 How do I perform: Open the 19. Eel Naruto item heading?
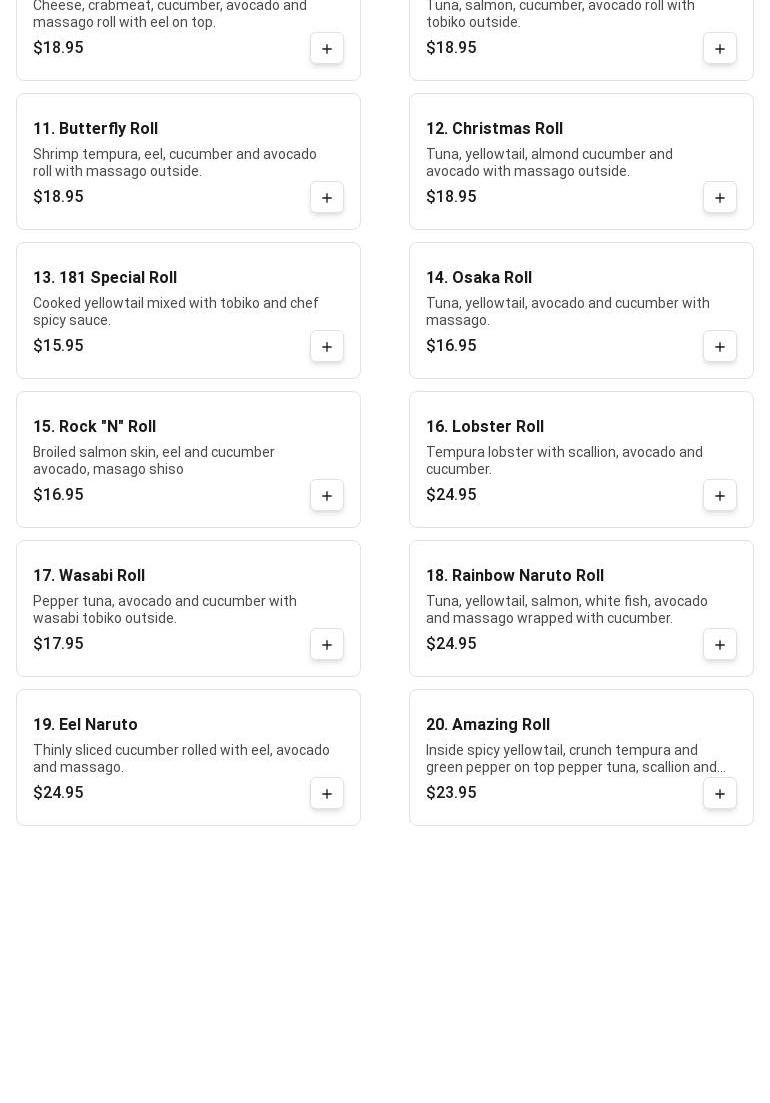pyautogui.click(x=85, y=725)
